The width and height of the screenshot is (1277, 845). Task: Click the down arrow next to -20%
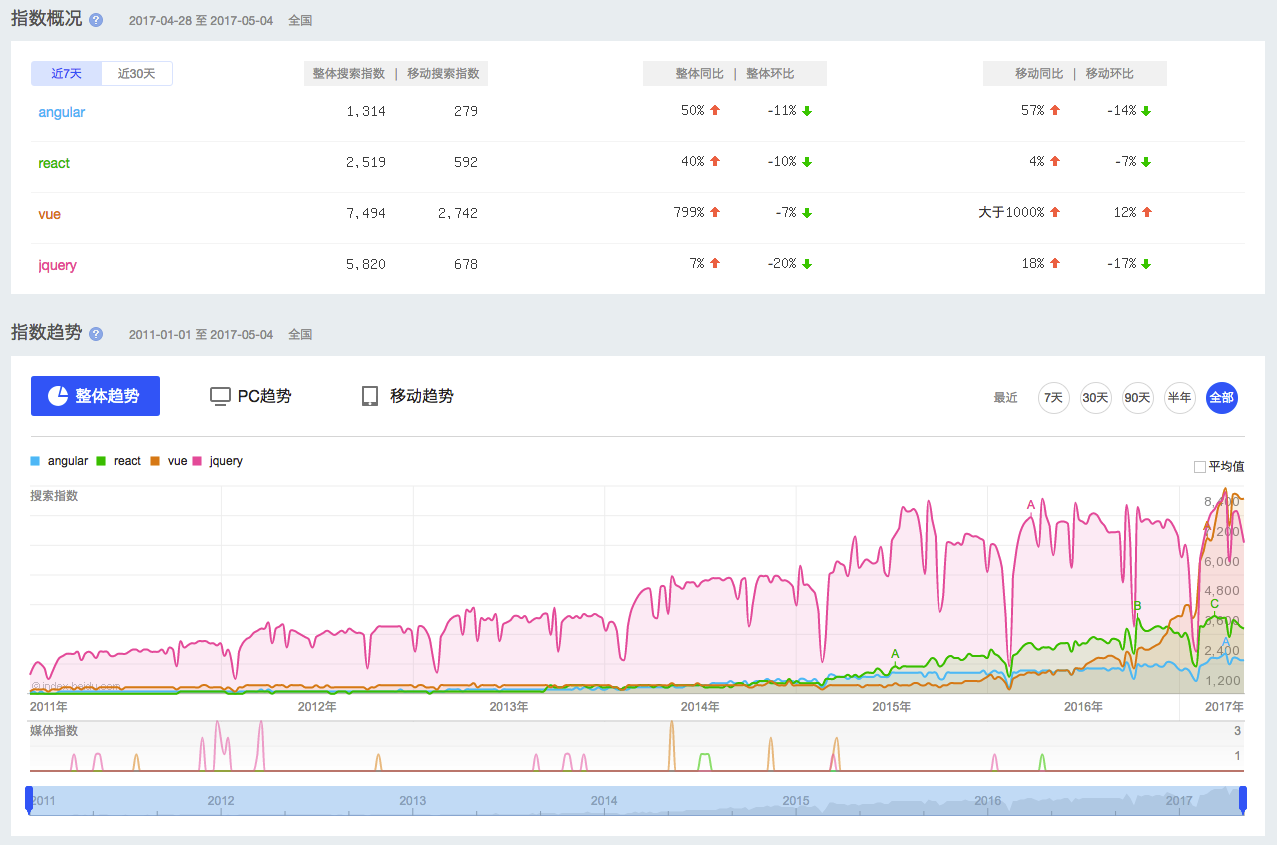pyautogui.click(x=806, y=264)
